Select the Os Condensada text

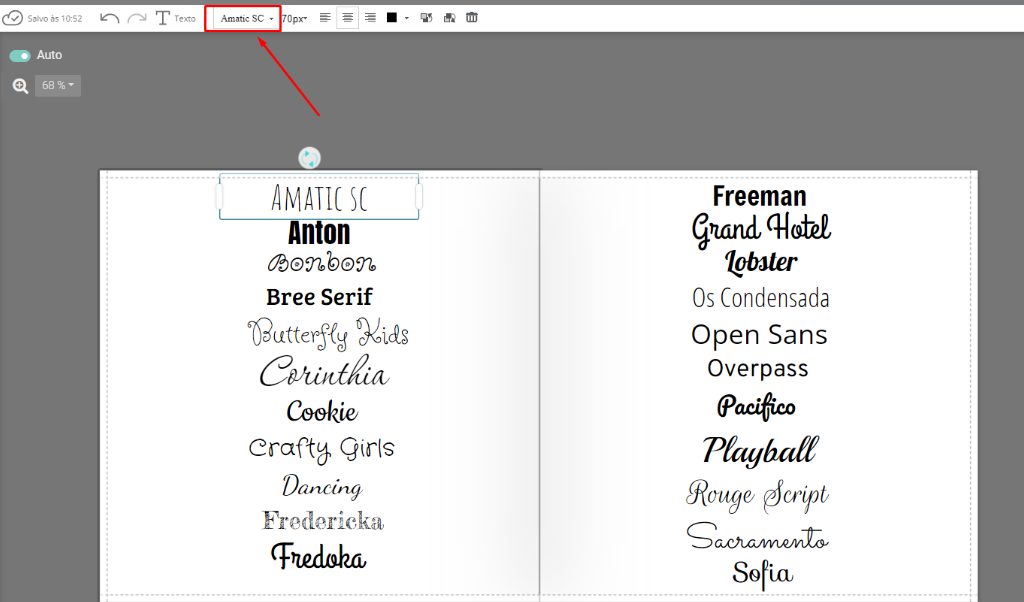[x=761, y=298]
